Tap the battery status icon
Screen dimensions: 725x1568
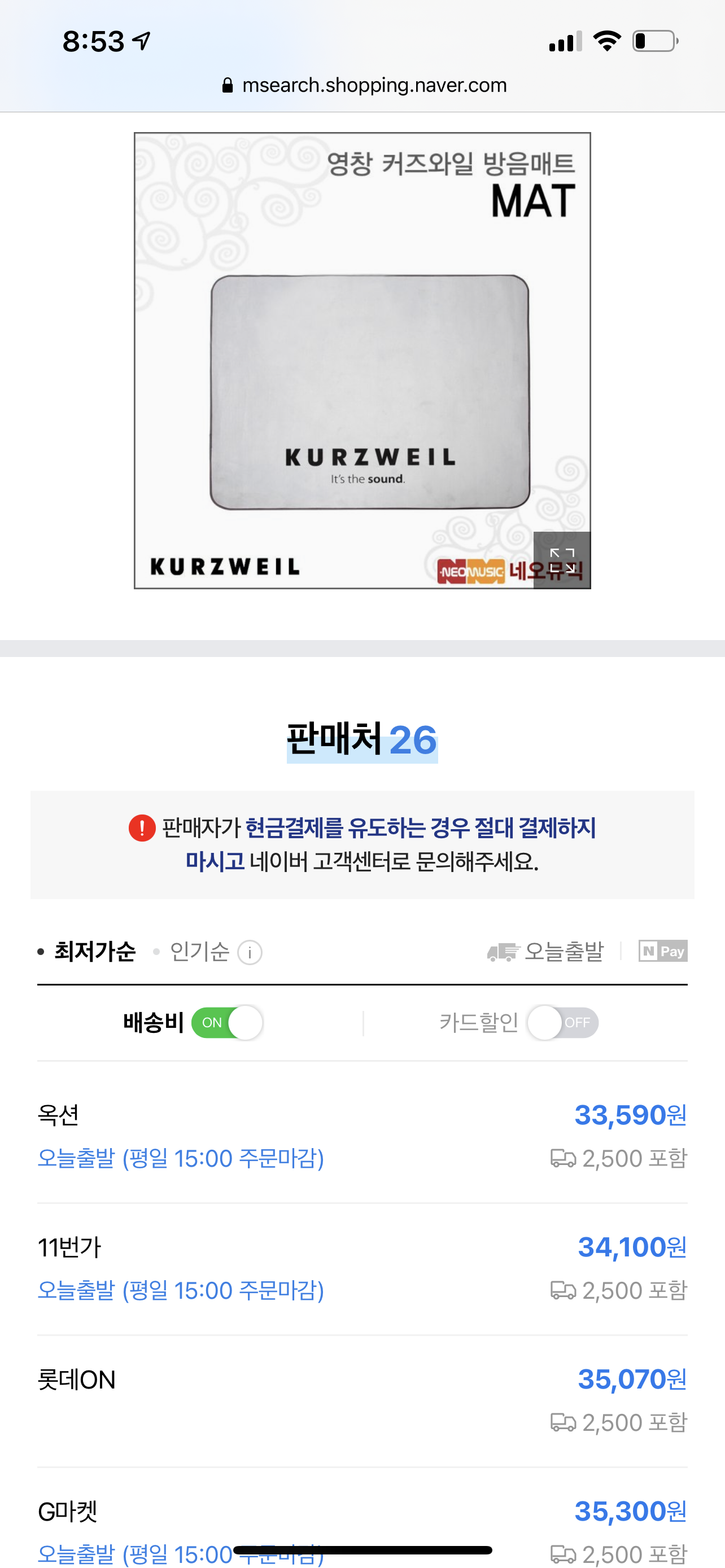655,41
